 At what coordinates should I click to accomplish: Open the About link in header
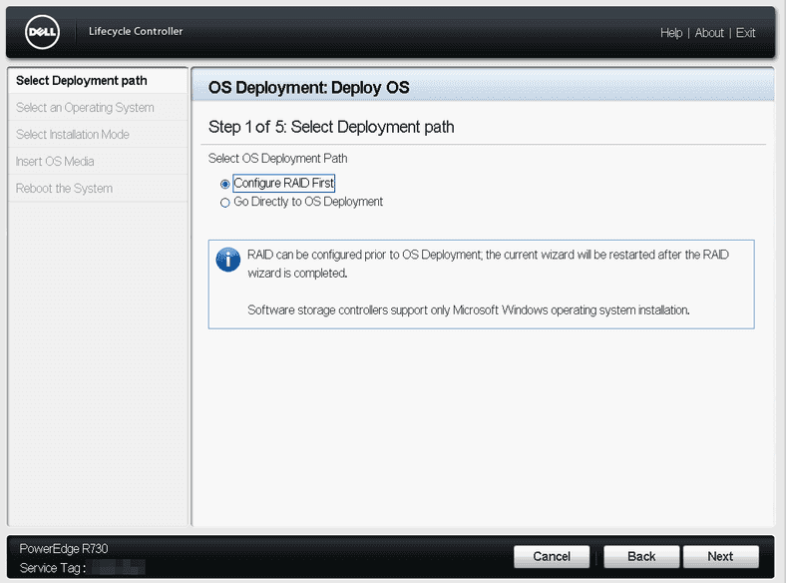pyautogui.click(x=709, y=33)
